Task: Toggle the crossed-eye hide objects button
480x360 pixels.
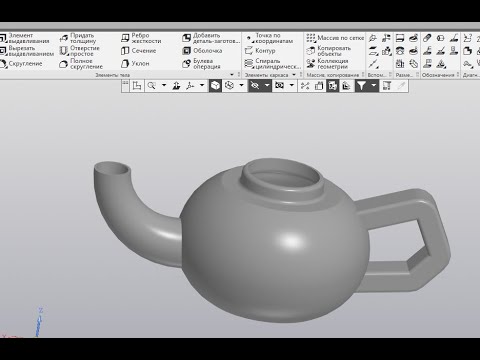Action: pos(255,86)
